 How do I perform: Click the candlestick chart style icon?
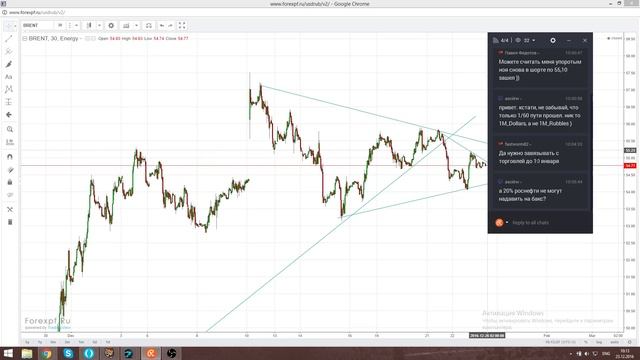(x=89, y=25)
